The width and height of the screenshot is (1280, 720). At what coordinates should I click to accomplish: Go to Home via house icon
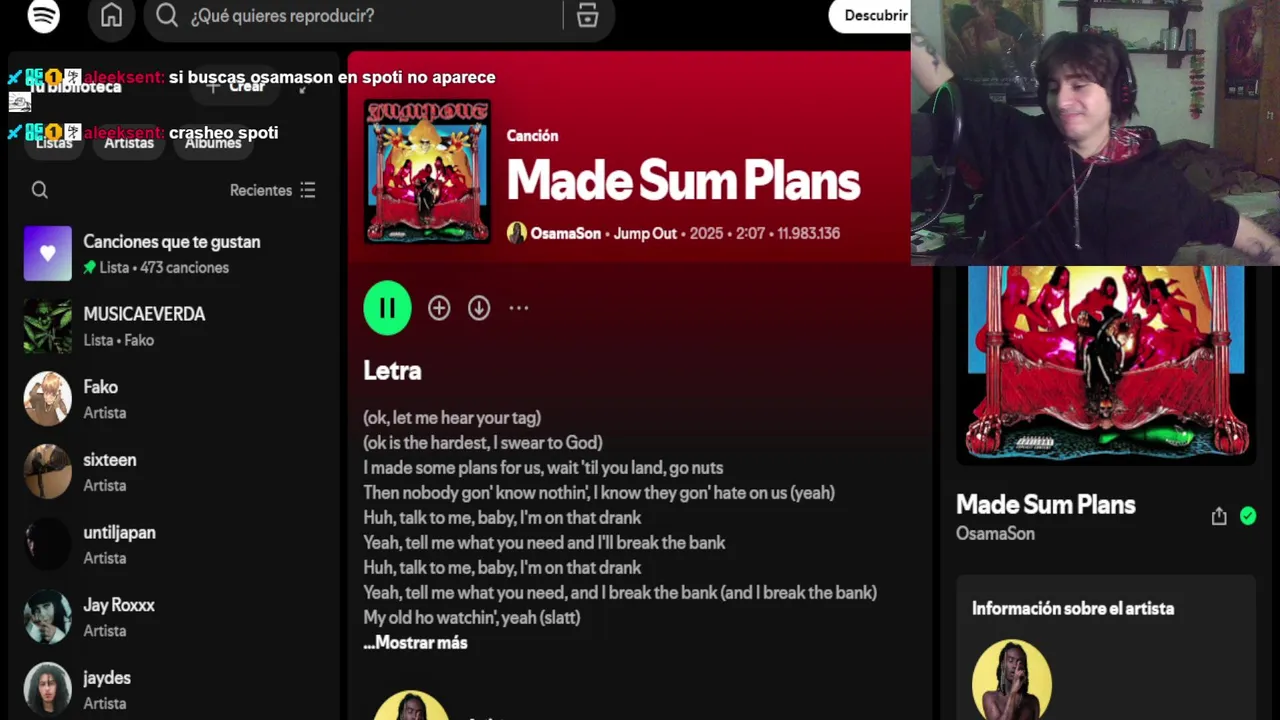111,16
